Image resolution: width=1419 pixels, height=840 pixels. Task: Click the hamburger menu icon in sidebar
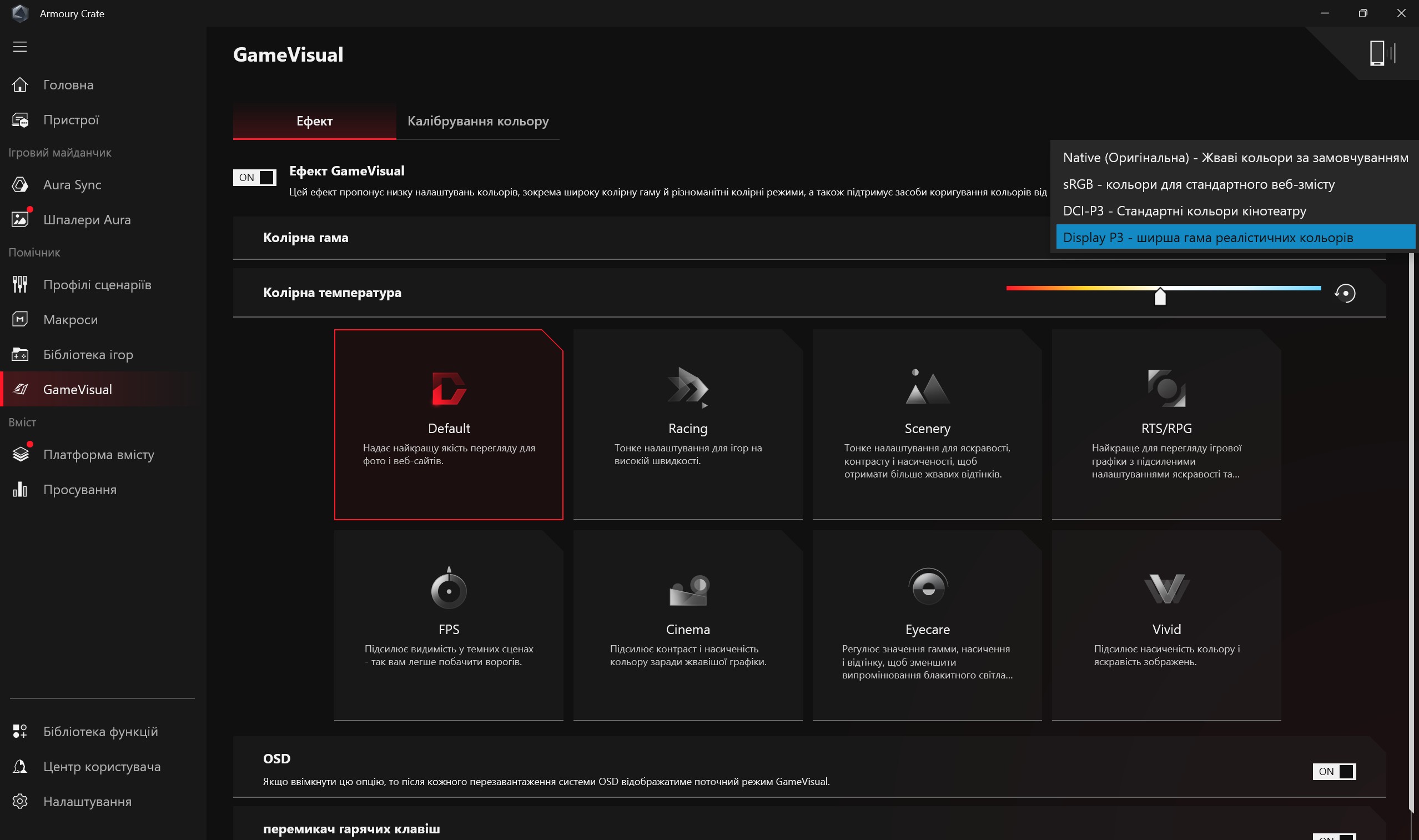(x=20, y=47)
